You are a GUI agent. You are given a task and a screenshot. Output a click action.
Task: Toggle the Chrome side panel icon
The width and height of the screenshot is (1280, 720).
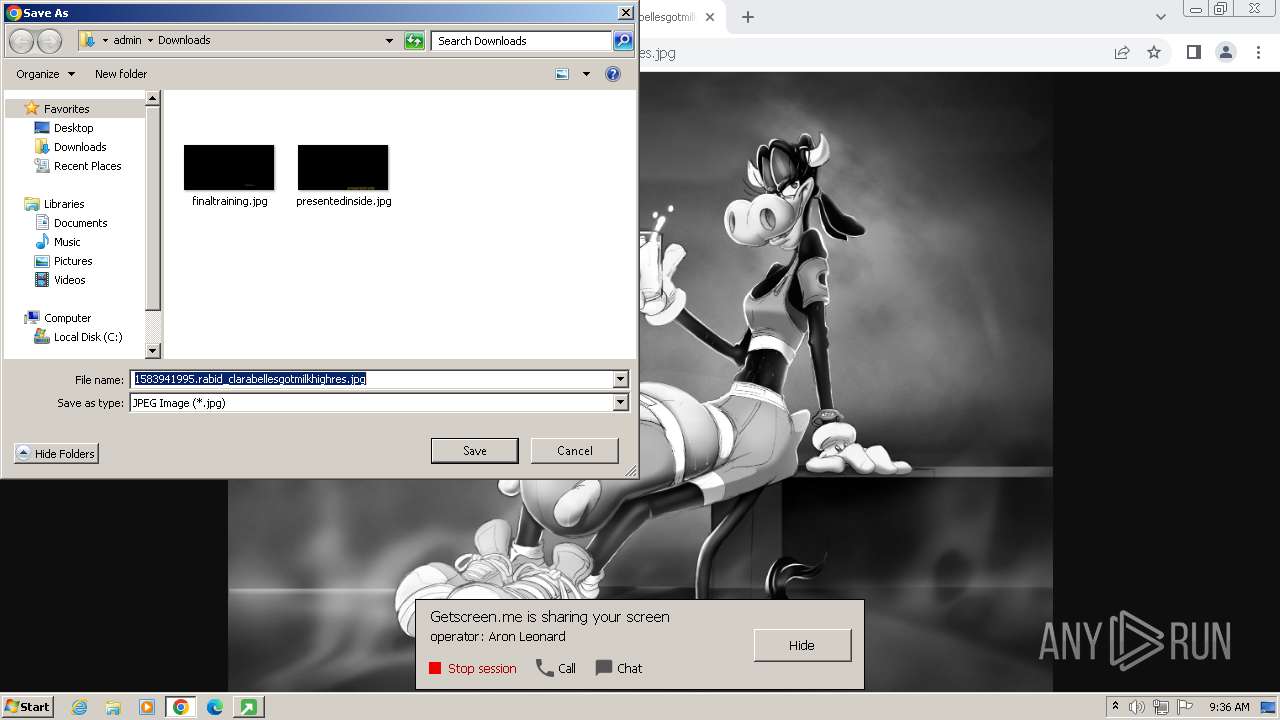(x=1193, y=53)
